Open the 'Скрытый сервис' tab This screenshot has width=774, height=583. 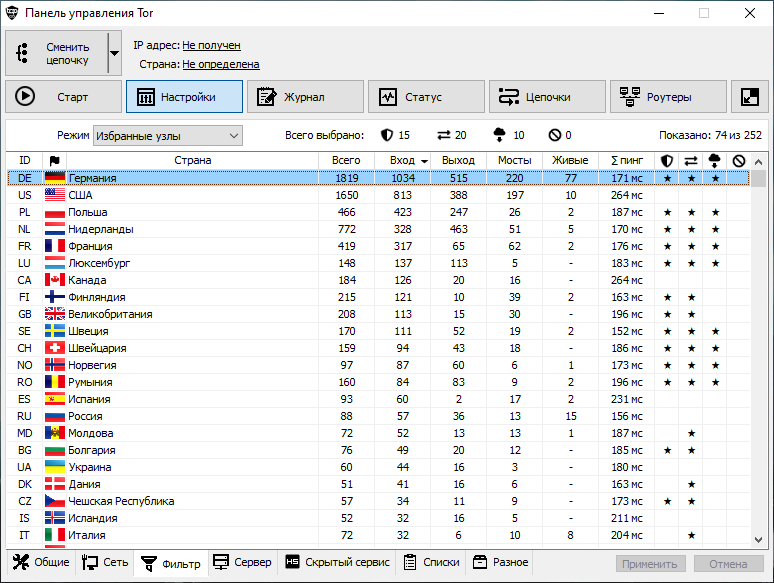(338, 562)
